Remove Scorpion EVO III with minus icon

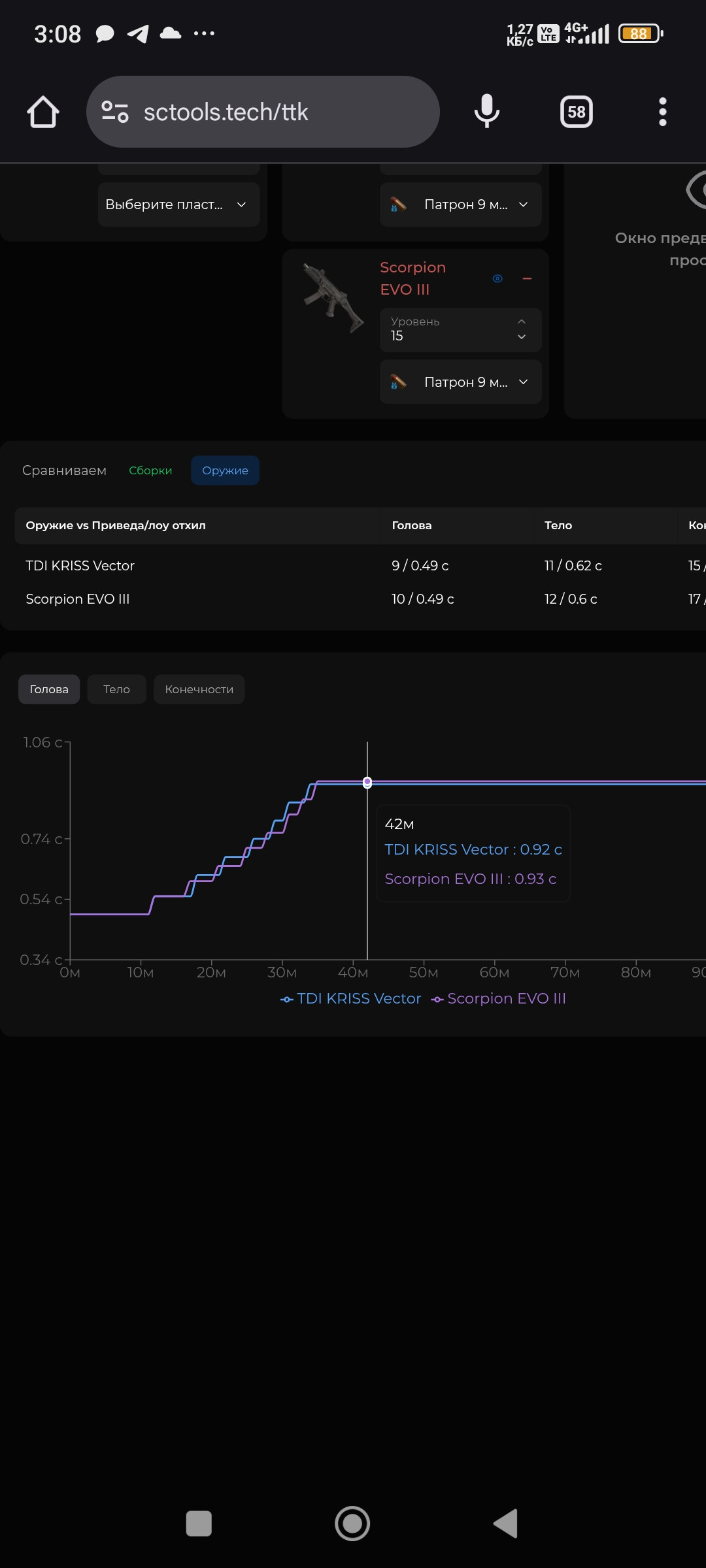point(528,278)
